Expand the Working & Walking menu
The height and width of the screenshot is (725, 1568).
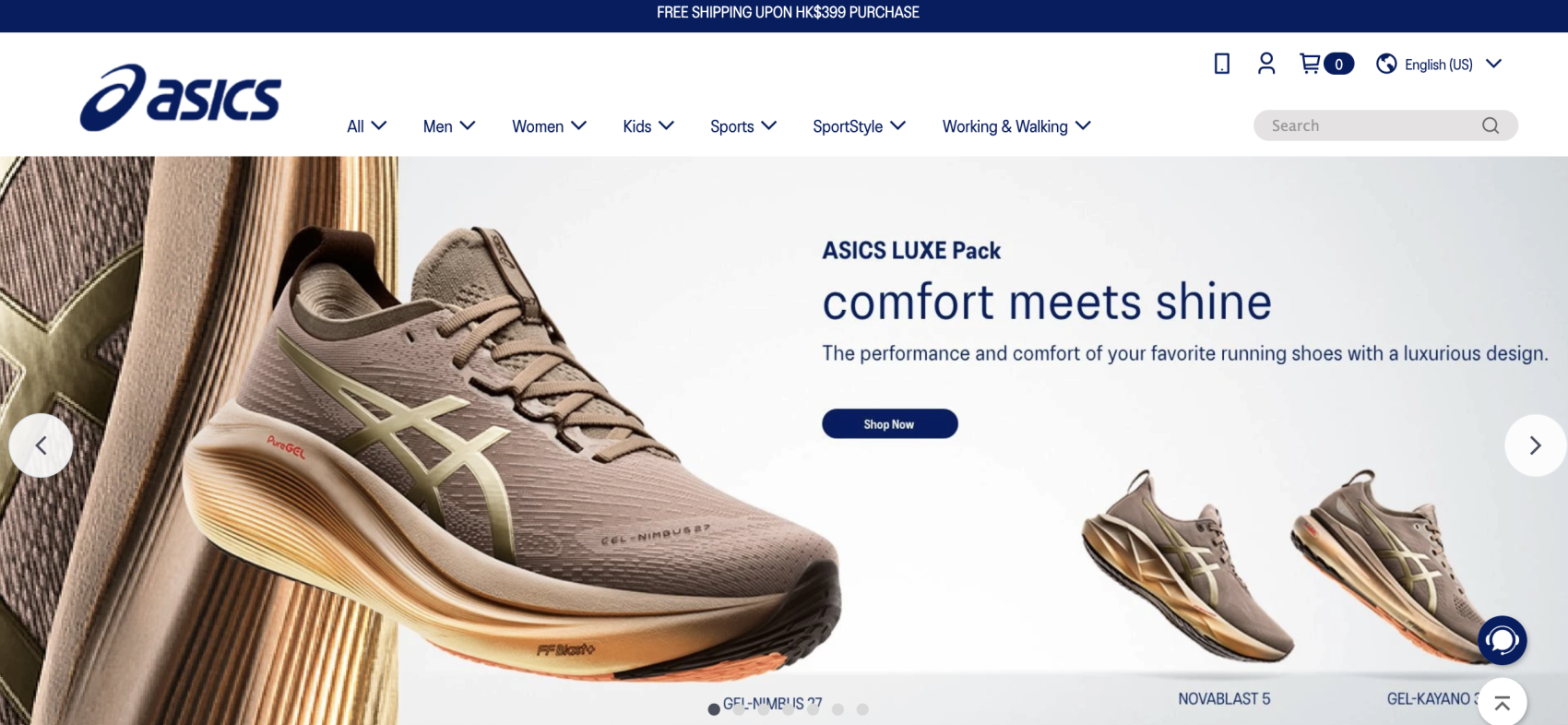[x=1016, y=126]
